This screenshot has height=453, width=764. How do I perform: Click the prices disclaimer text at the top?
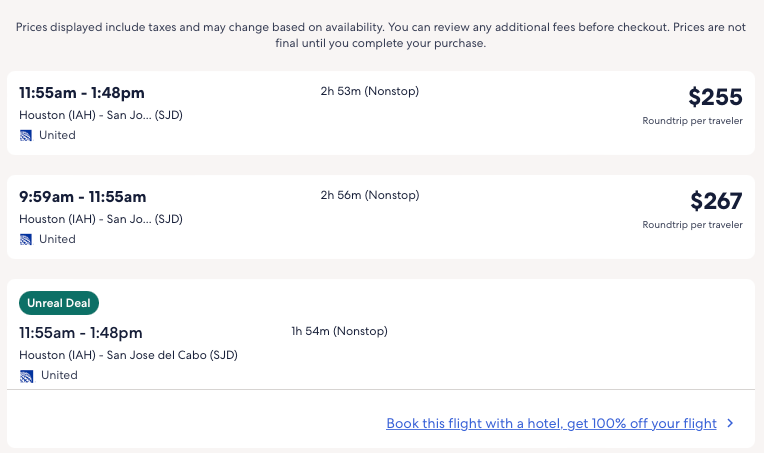click(x=381, y=35)
